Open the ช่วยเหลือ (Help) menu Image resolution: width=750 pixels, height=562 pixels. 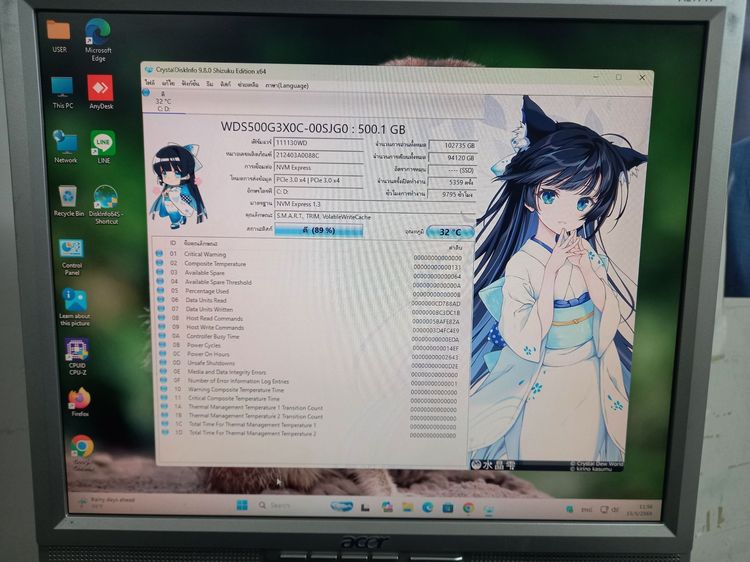point(248,85)
